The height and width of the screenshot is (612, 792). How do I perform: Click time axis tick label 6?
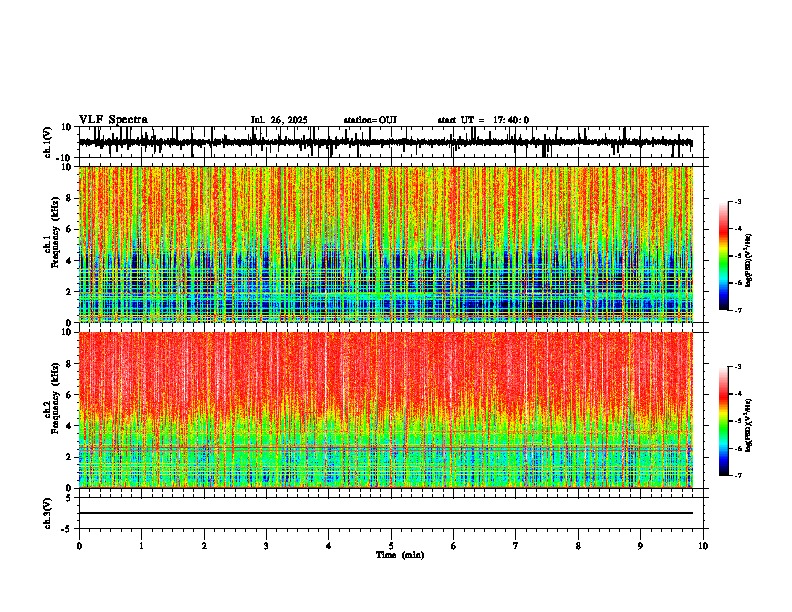click(x=454, y=546)
